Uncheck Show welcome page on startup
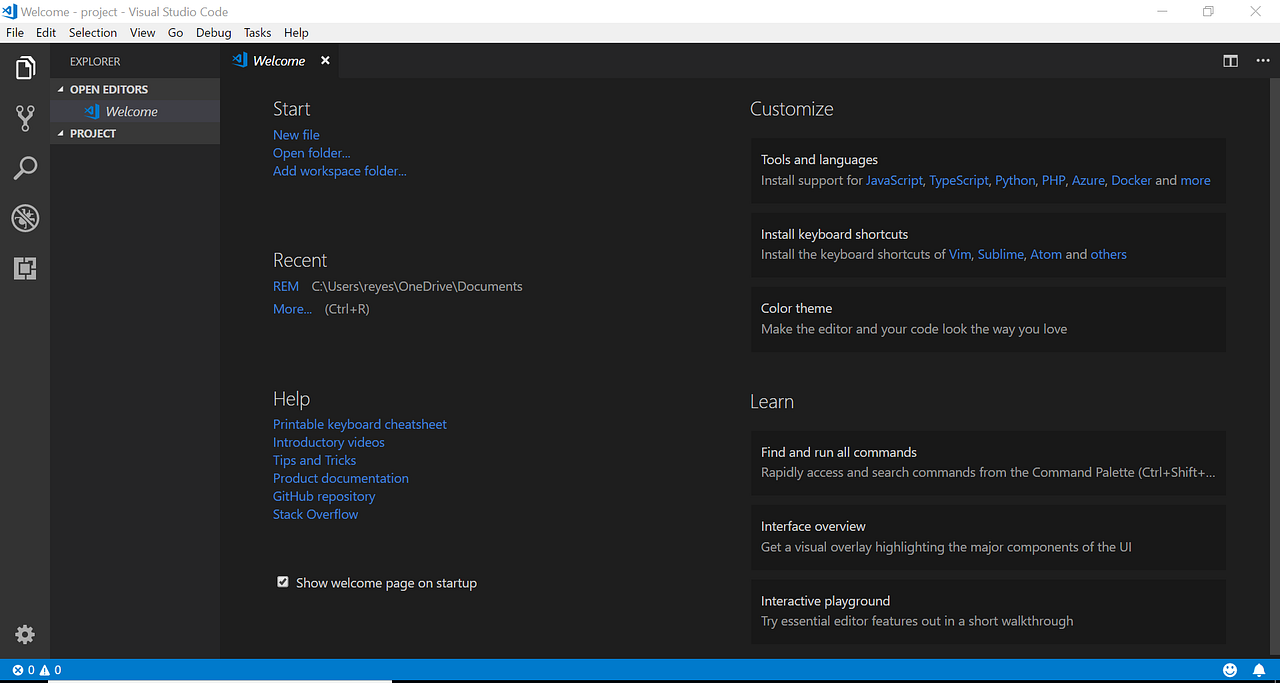1280x683 pixels. (x=283, y=581)
